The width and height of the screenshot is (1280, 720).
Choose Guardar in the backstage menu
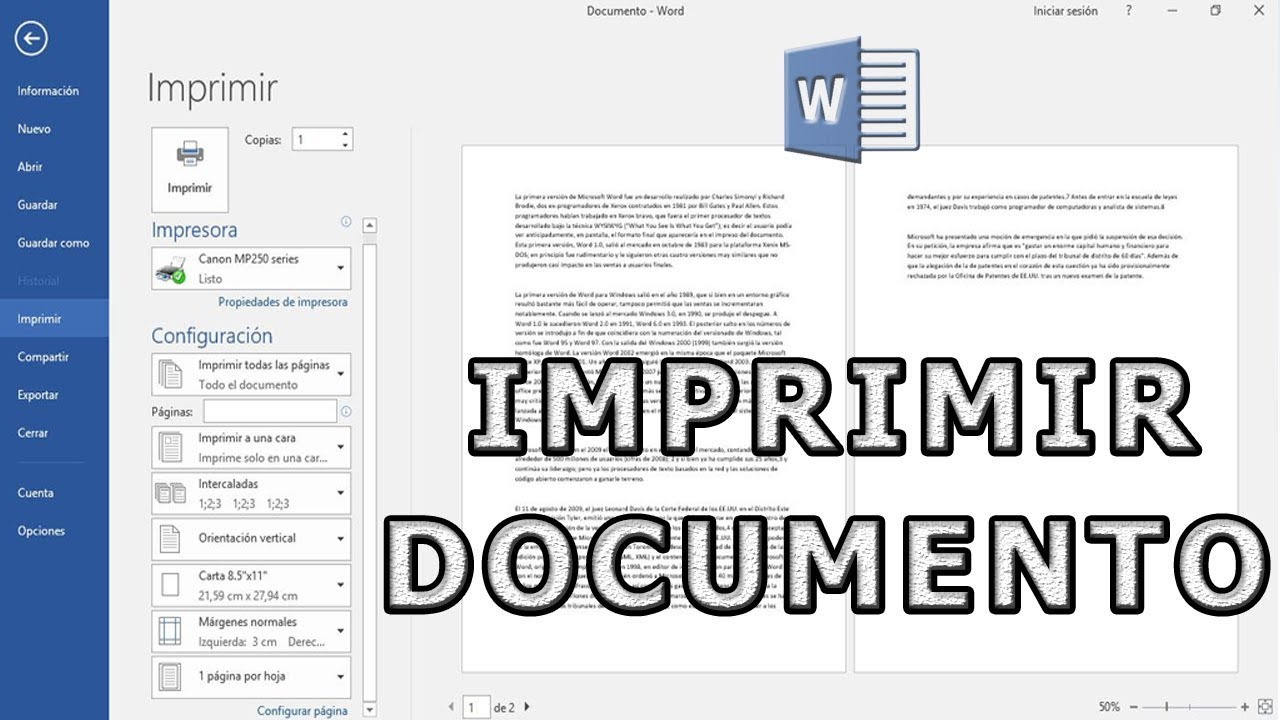pyautogui.click(x=38, y=205)
